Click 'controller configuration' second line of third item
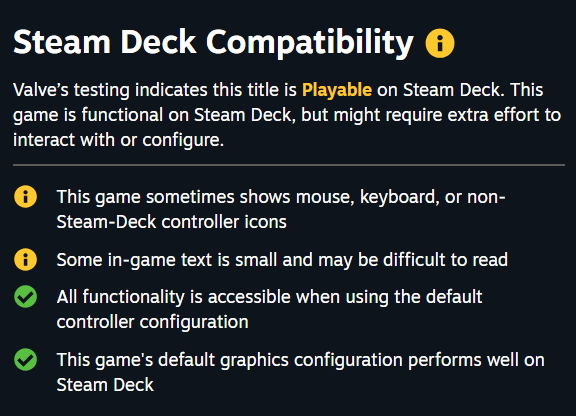This screenshot has height=416, width=576. click(152, 322)
